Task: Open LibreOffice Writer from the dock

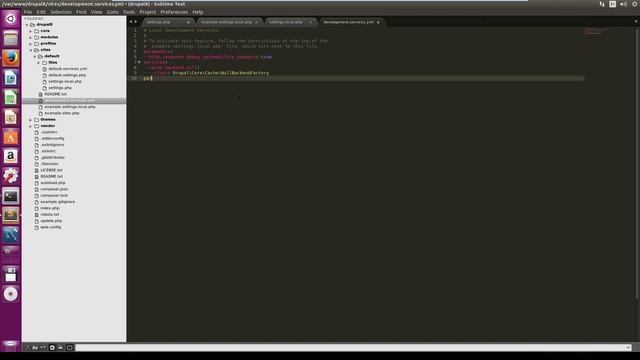Action: tap(11, 78)
